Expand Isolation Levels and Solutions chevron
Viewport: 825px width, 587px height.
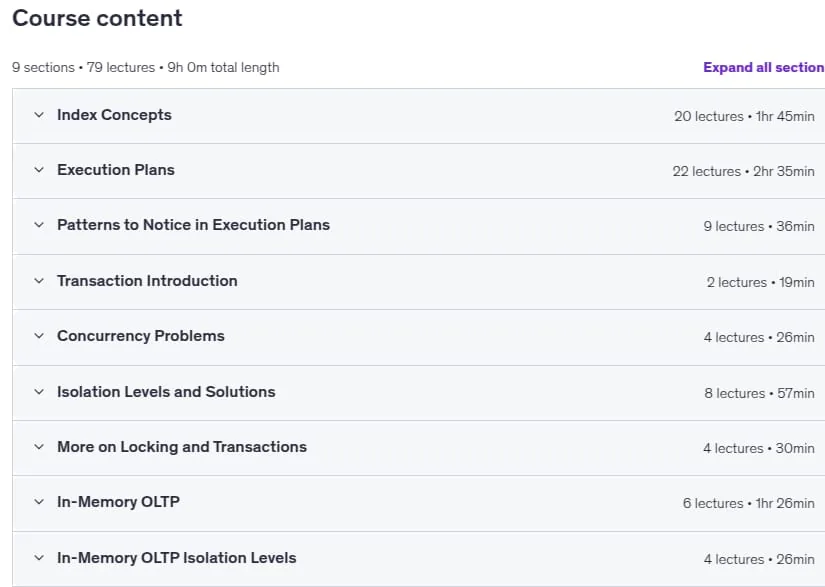[x=39, y=391]
